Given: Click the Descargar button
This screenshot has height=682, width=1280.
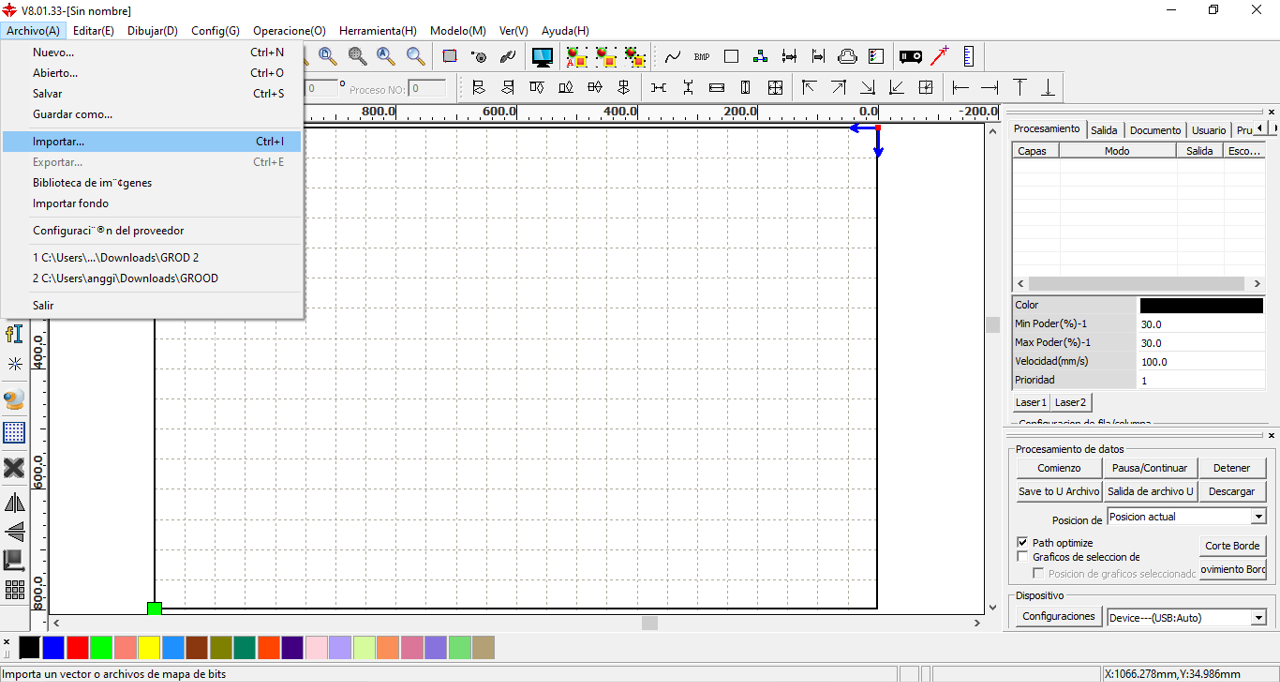Looking at the screenshot, I should pos(1232,491).
